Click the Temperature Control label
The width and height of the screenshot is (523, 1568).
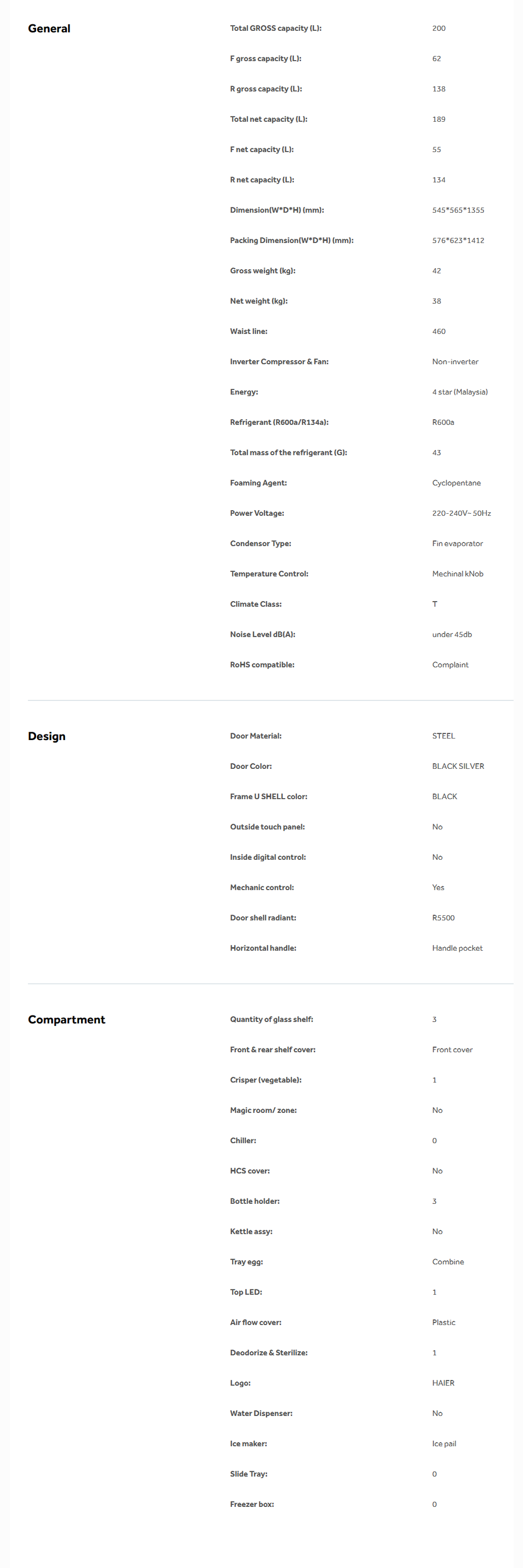coord(268,574)
